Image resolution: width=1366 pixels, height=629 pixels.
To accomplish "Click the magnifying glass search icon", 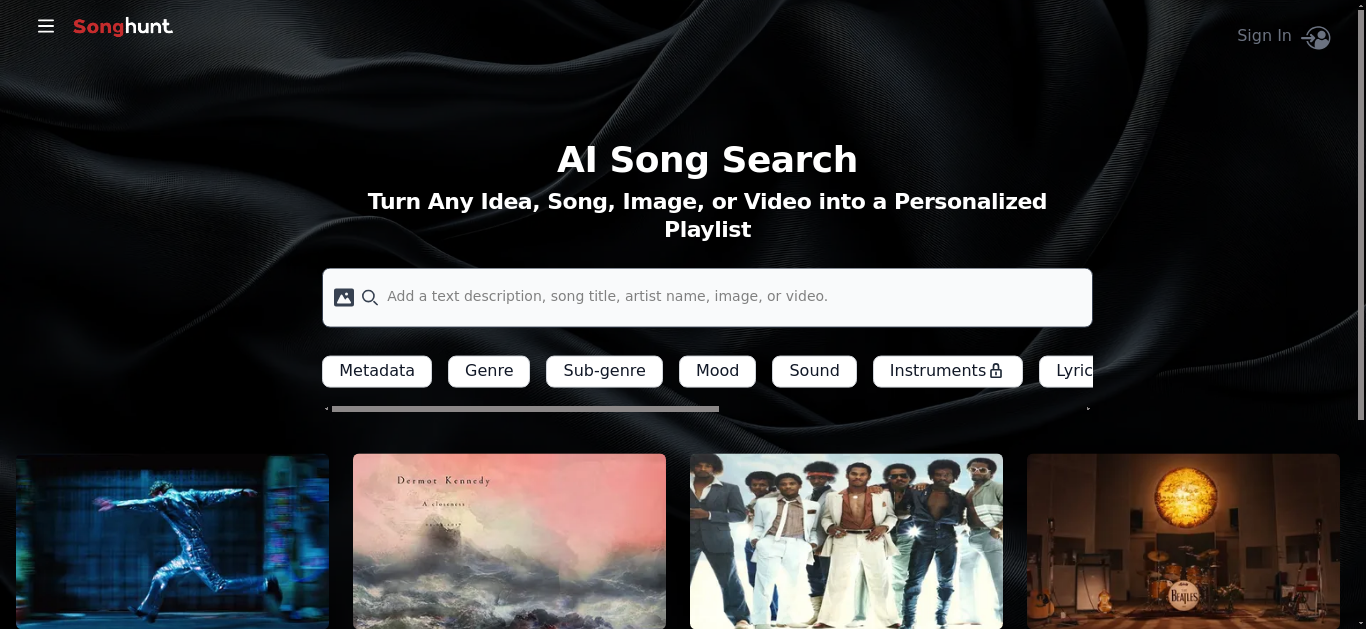I will (370, 297).
